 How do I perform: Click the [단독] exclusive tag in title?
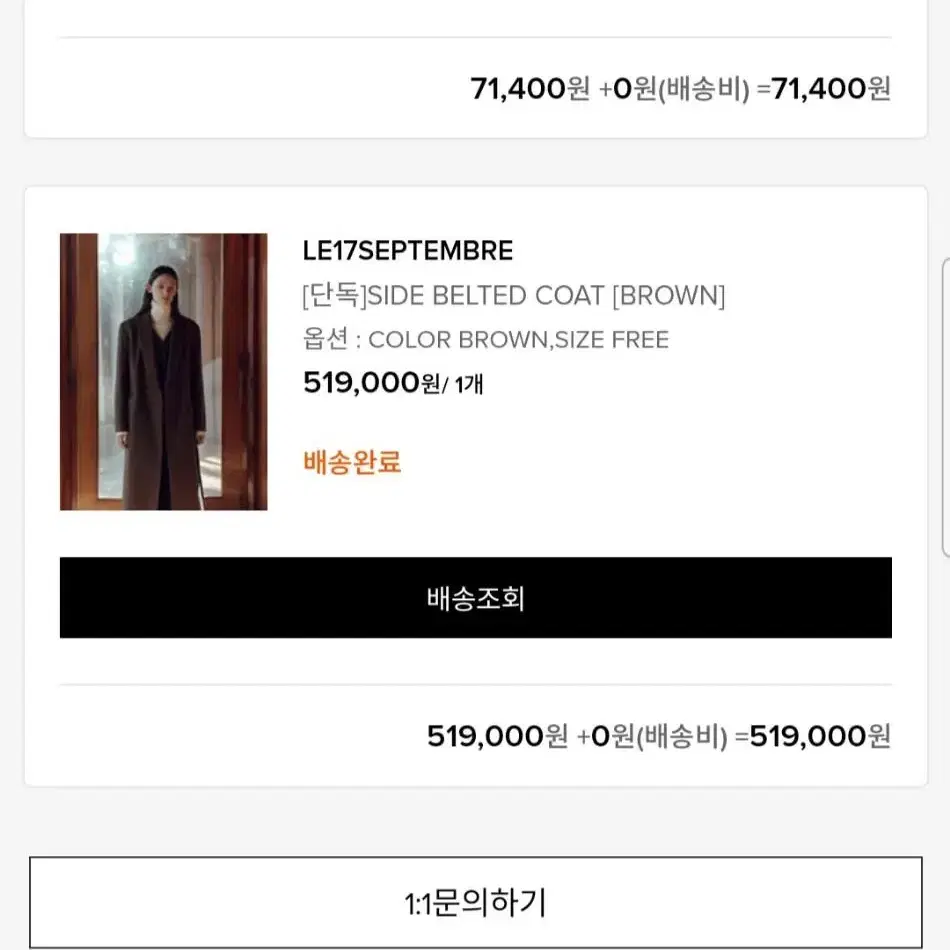coord(334,296)
